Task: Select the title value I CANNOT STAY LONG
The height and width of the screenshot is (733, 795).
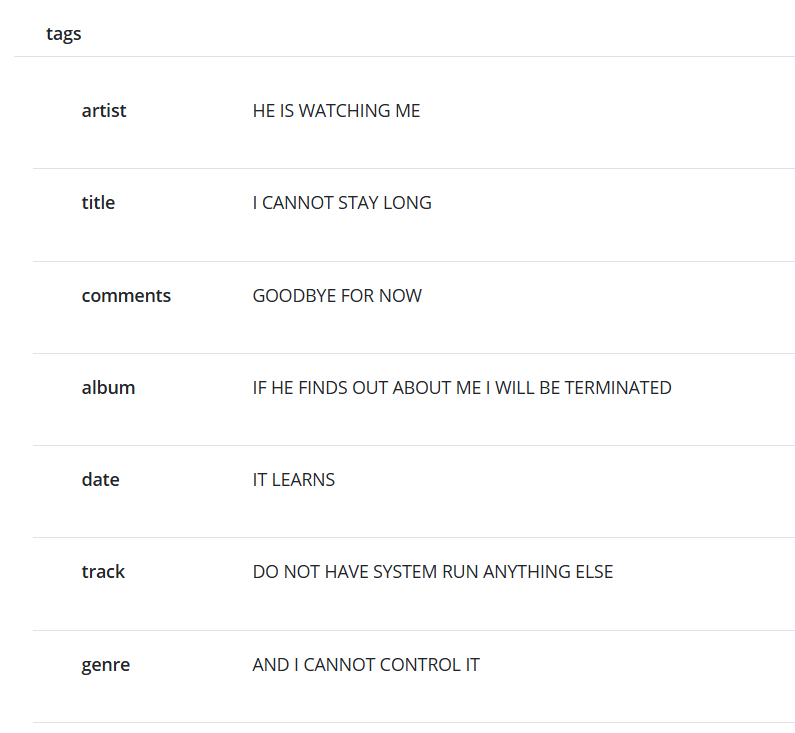Action: (342, 203)
